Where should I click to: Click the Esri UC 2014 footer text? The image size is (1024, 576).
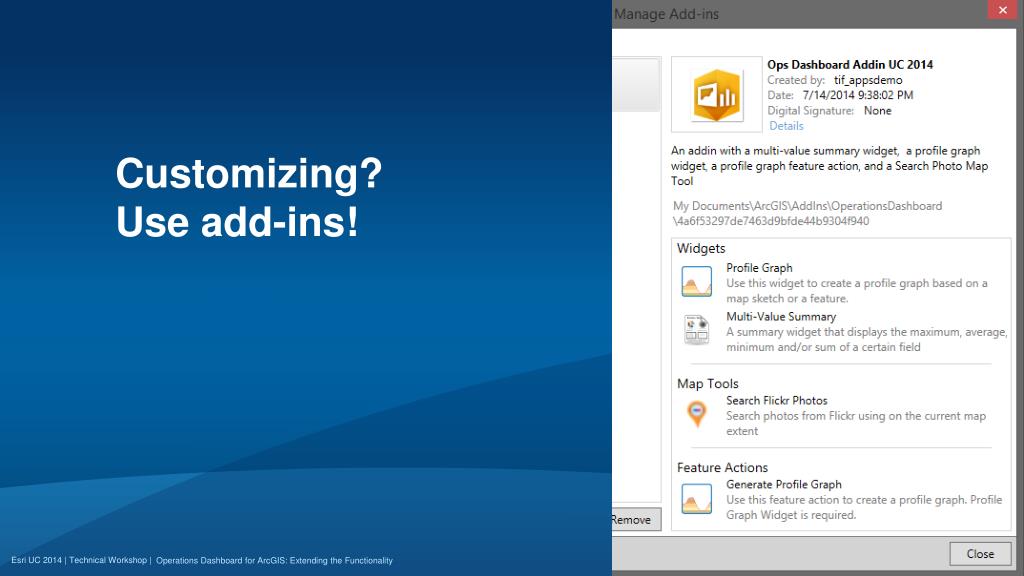point(202,560)
